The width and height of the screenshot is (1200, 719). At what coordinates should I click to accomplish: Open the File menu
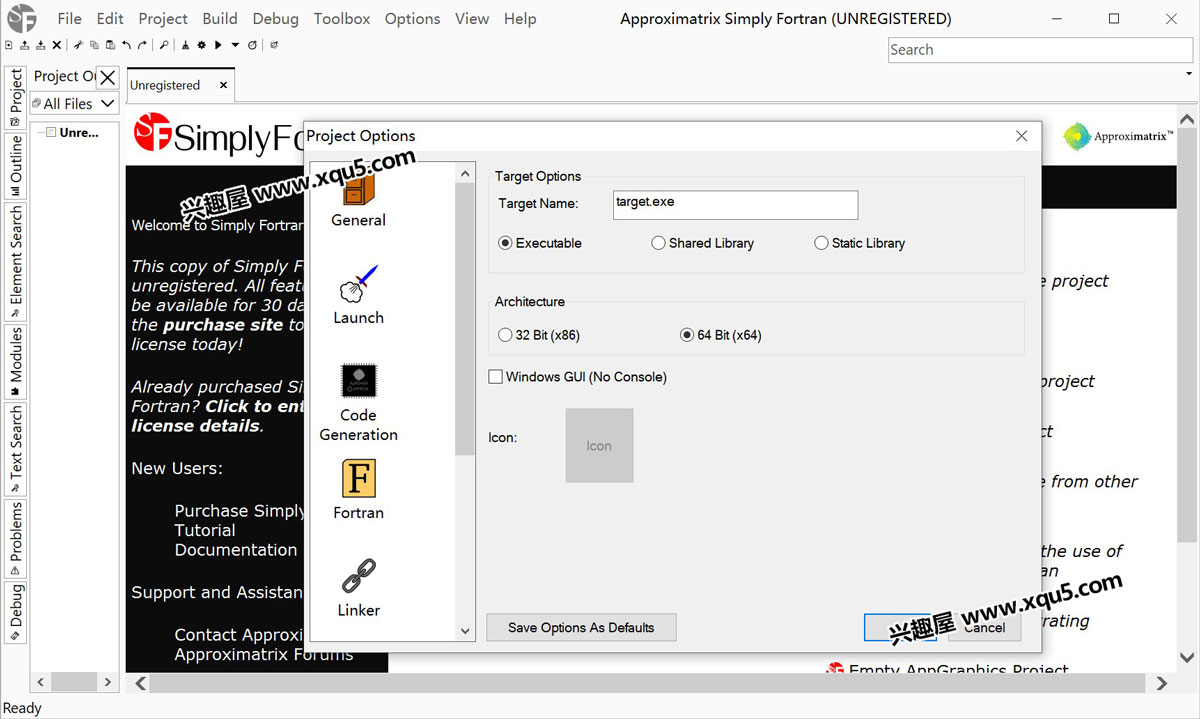tap(70, 18)
